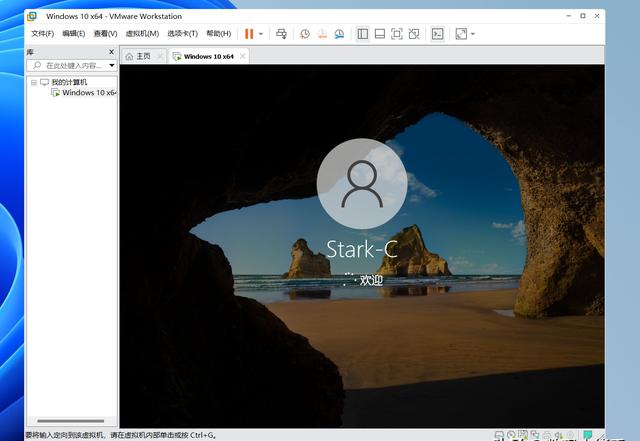This screenshot has height=441, width=640.
Task: Click the 欢迎 welcome text
Action: click(x=371, y=280)
